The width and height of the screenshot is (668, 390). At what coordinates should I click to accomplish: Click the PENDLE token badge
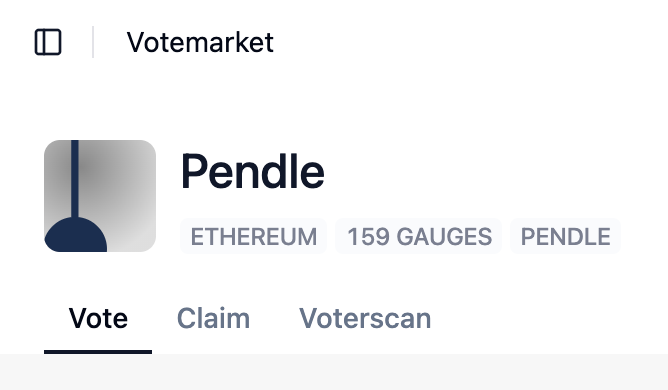click(565, 236)
